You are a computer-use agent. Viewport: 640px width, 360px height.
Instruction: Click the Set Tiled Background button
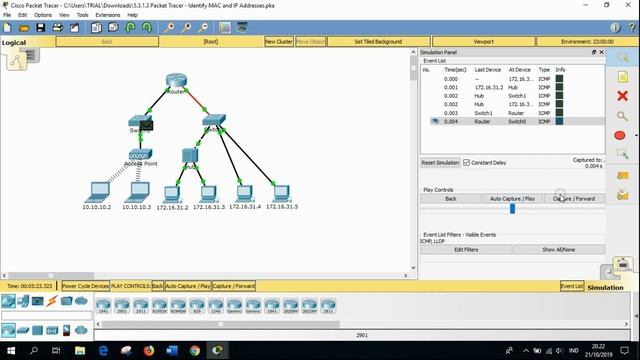pos(378,42)
